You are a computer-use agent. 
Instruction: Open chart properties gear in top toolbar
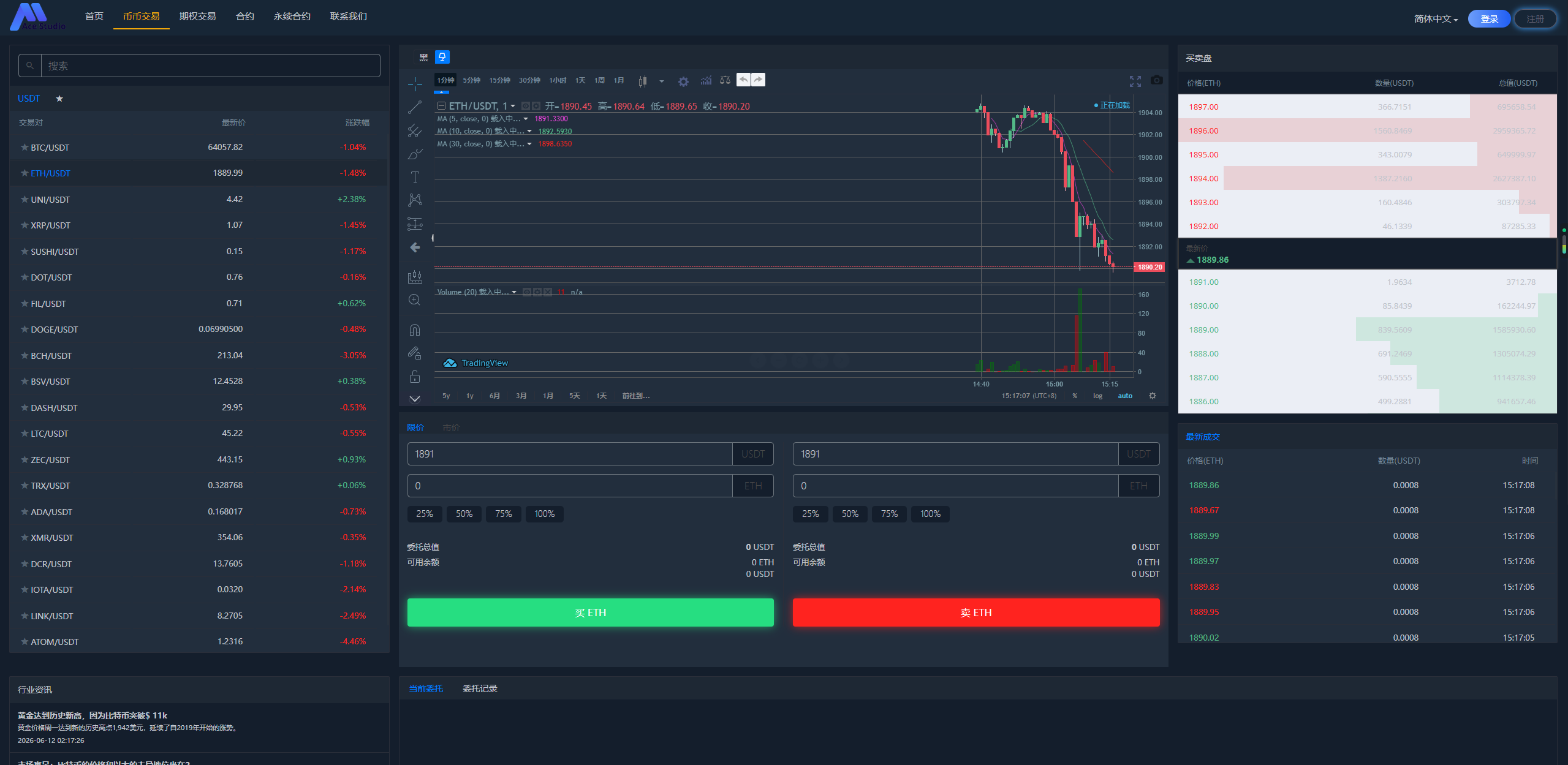click(x=683, y=81)
